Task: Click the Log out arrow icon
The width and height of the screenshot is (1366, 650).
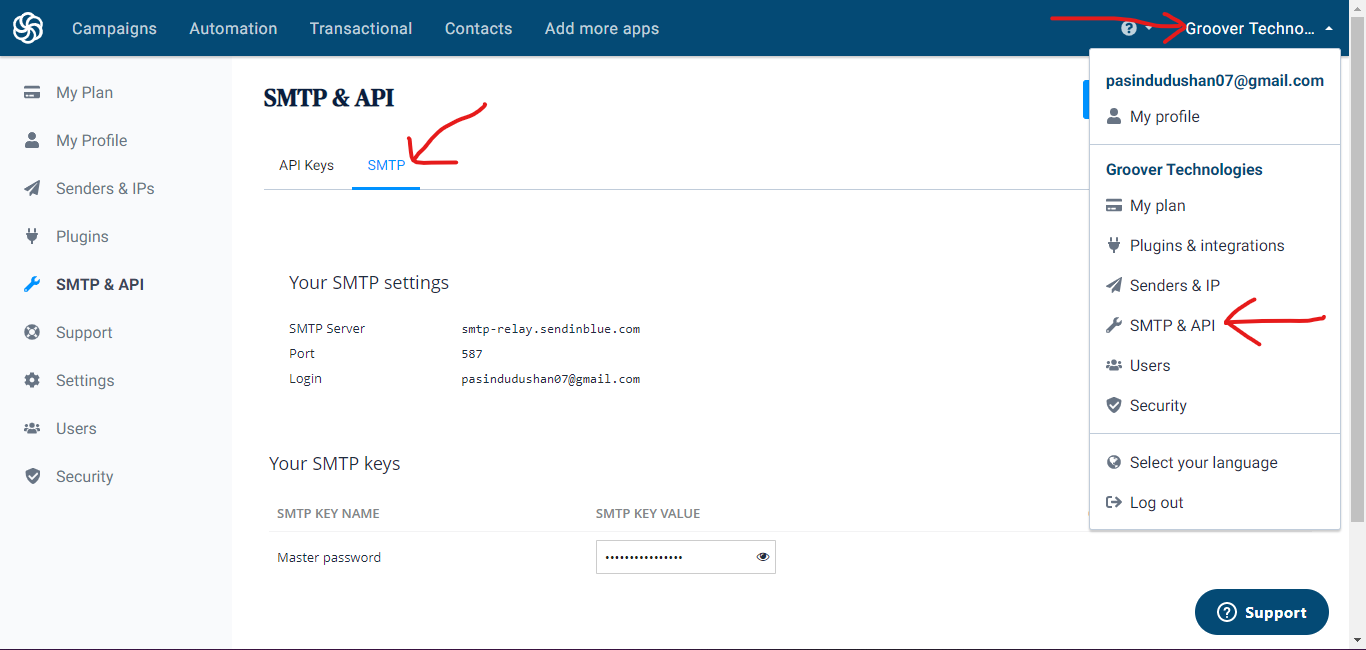Action: 1114,502
